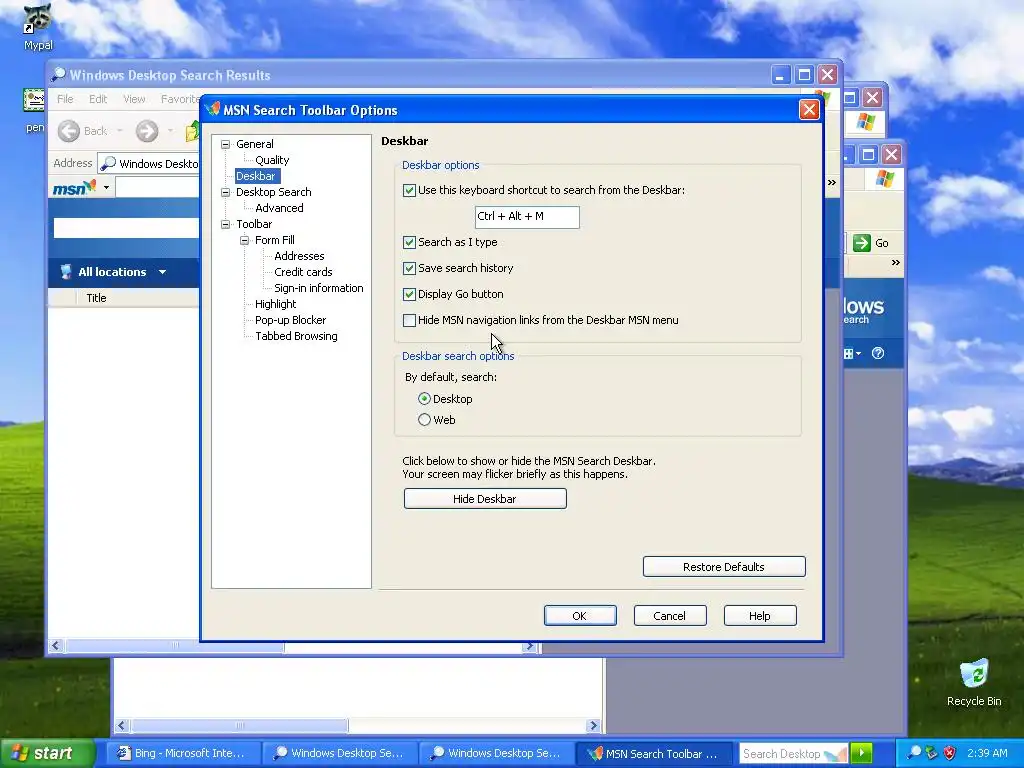Select the Desktop default search radio
Image resolution: width=1024 pixels, height=768 pixels.
(424, 398)
